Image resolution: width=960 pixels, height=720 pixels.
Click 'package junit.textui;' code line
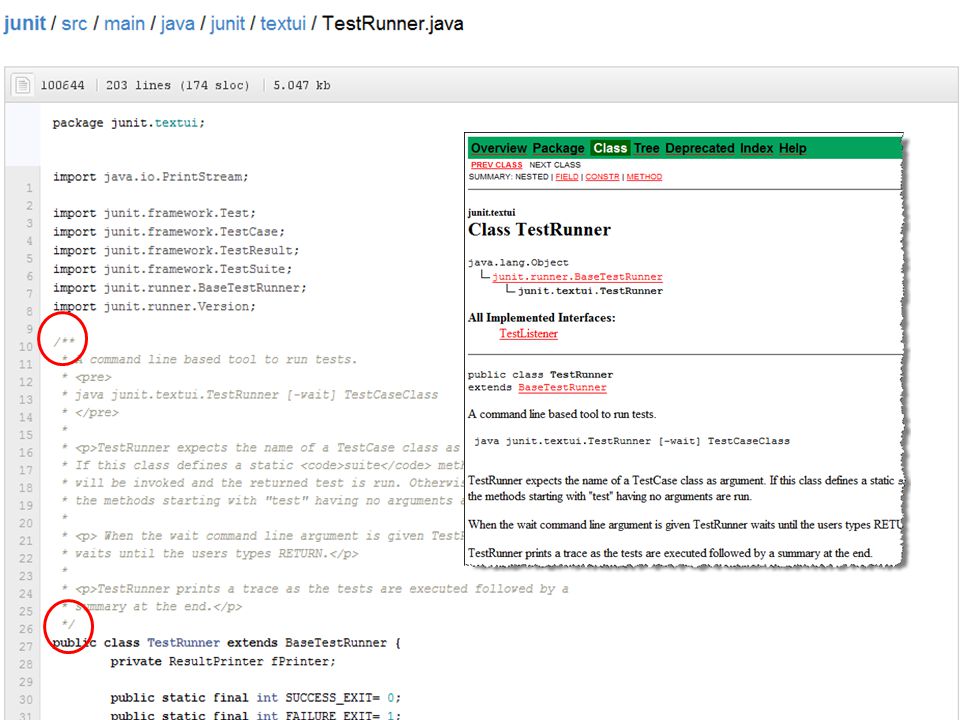(x=129, y=122)
